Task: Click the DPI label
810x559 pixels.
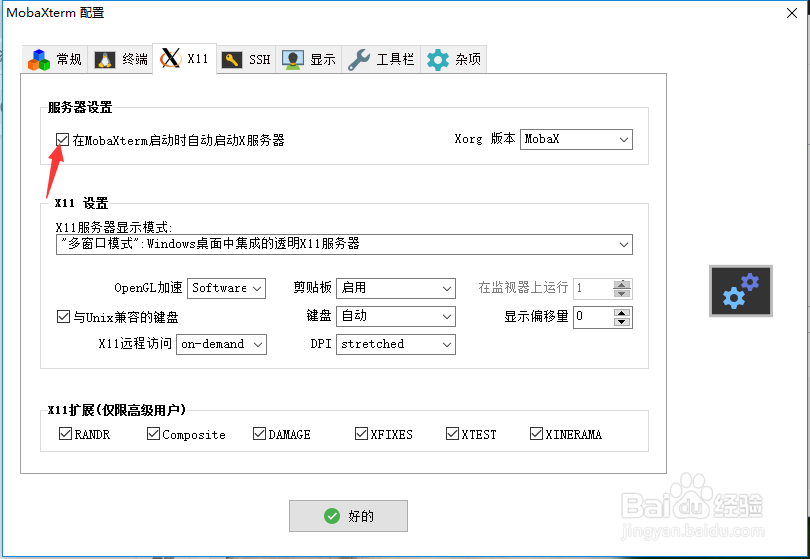Action: [321, 344]
